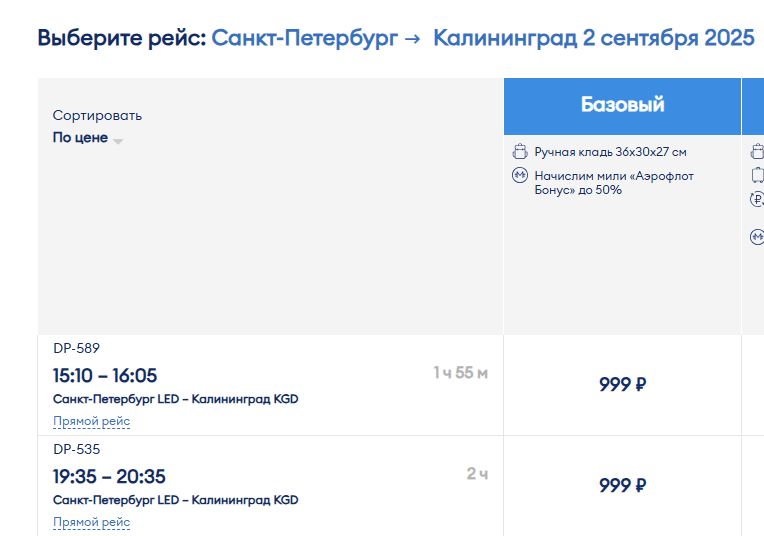The image size is (764, 536).
Task: Click the flight number DP-589
Action: tap(76, 348)
